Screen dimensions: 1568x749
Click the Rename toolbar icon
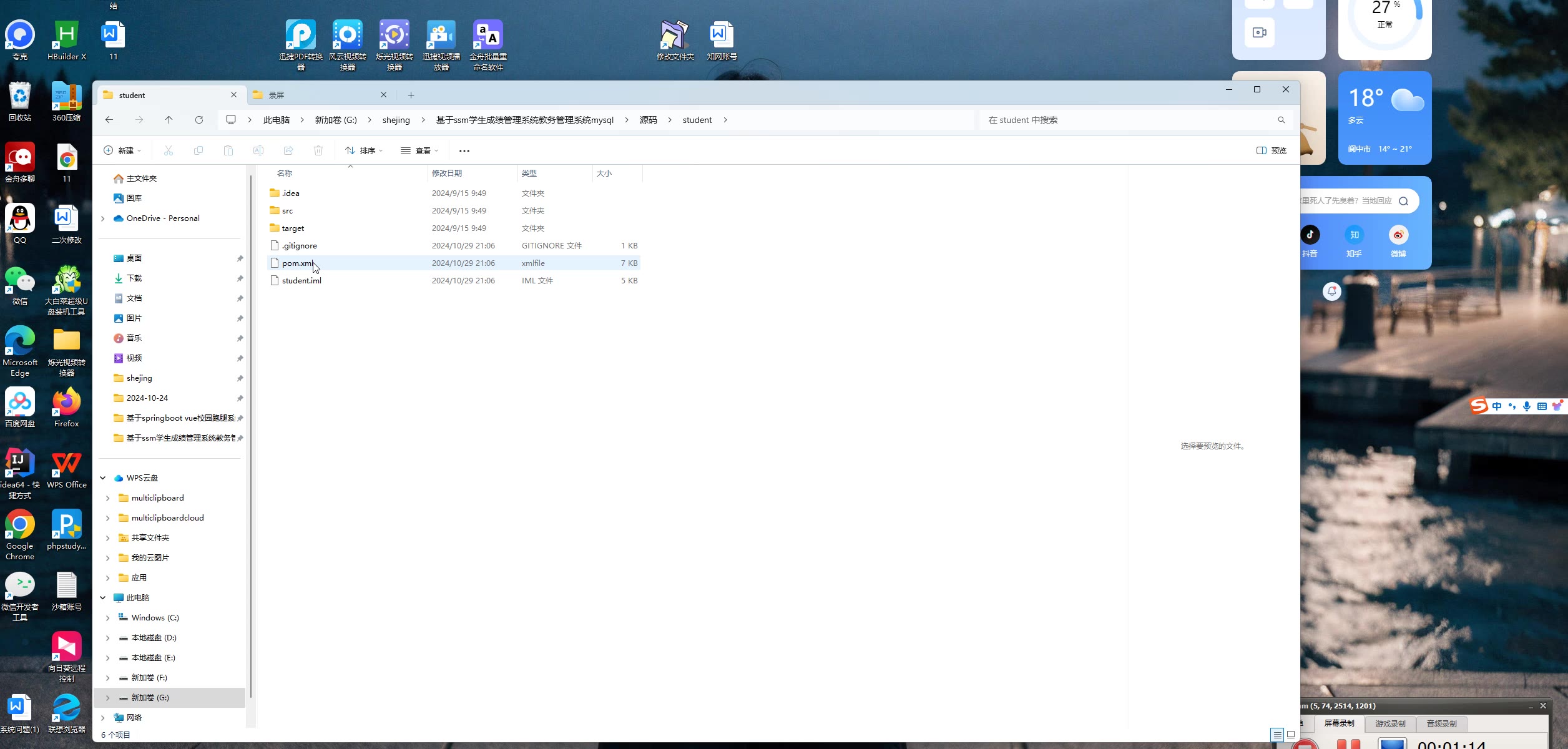point(258,150)
